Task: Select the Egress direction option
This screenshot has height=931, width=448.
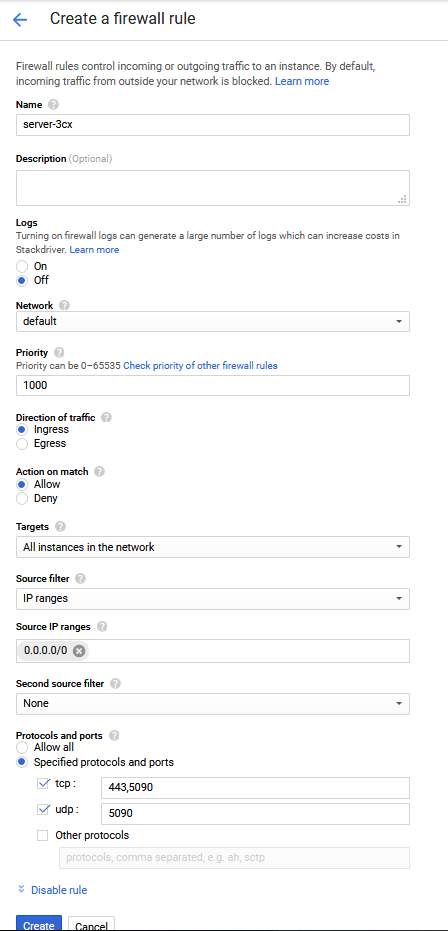Action: (x=22, y=444)
